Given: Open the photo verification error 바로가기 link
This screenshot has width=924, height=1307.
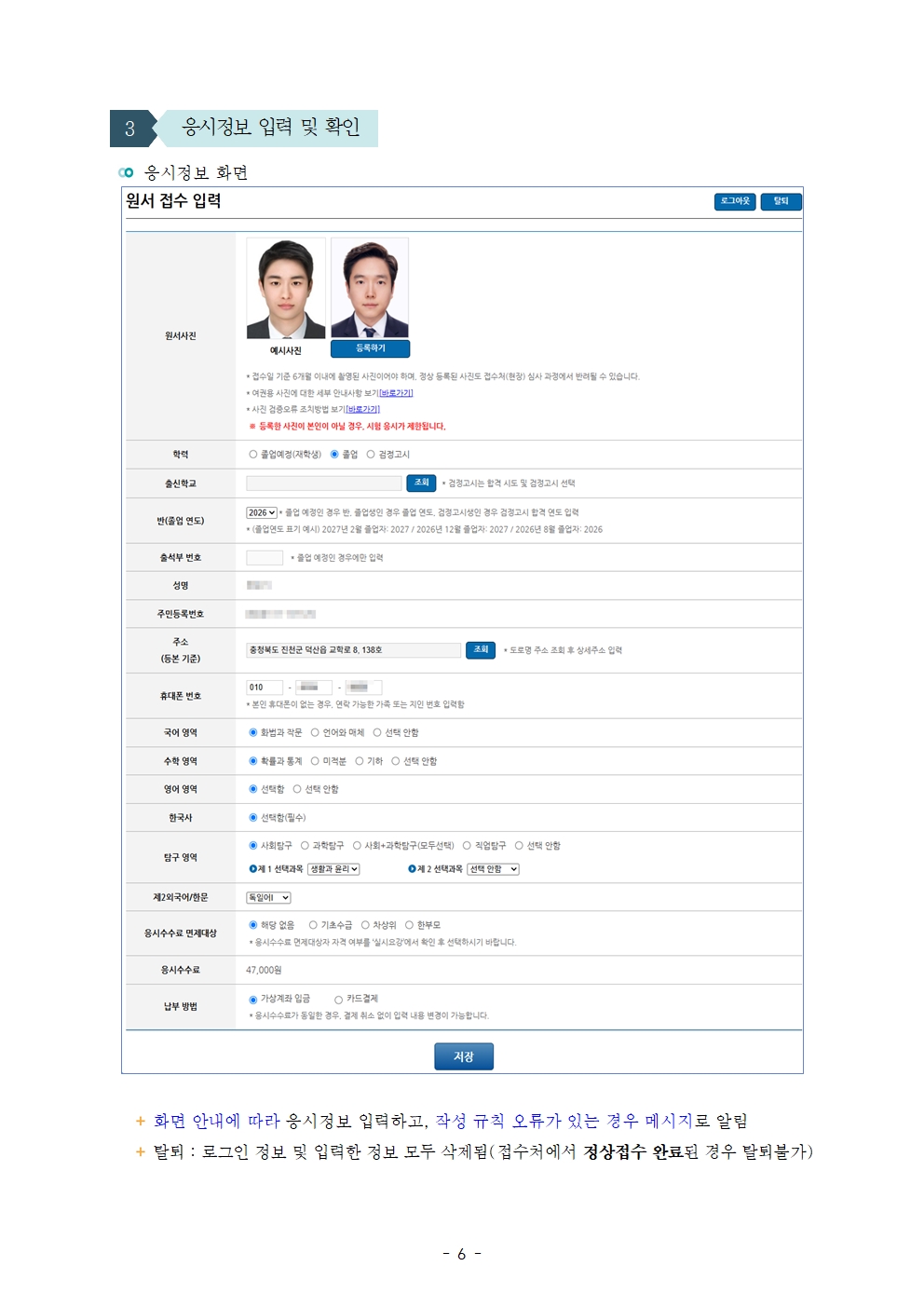Looking at the screenshot, I should click(x=362, y=409).
